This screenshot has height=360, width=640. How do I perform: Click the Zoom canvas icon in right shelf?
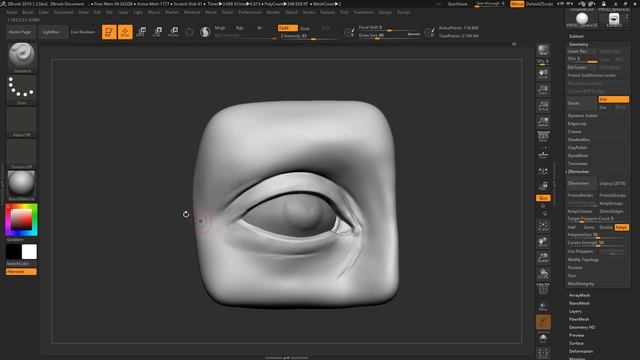click(x=543, y=89)
